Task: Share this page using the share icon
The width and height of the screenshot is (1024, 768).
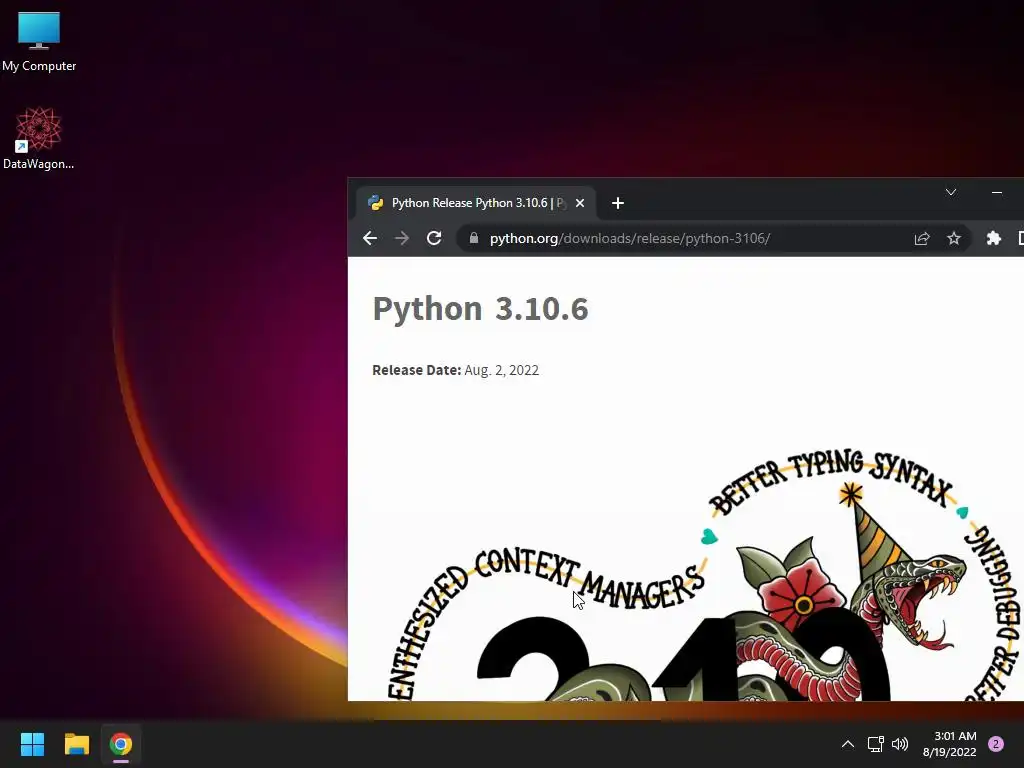Action: coord(921,238)
